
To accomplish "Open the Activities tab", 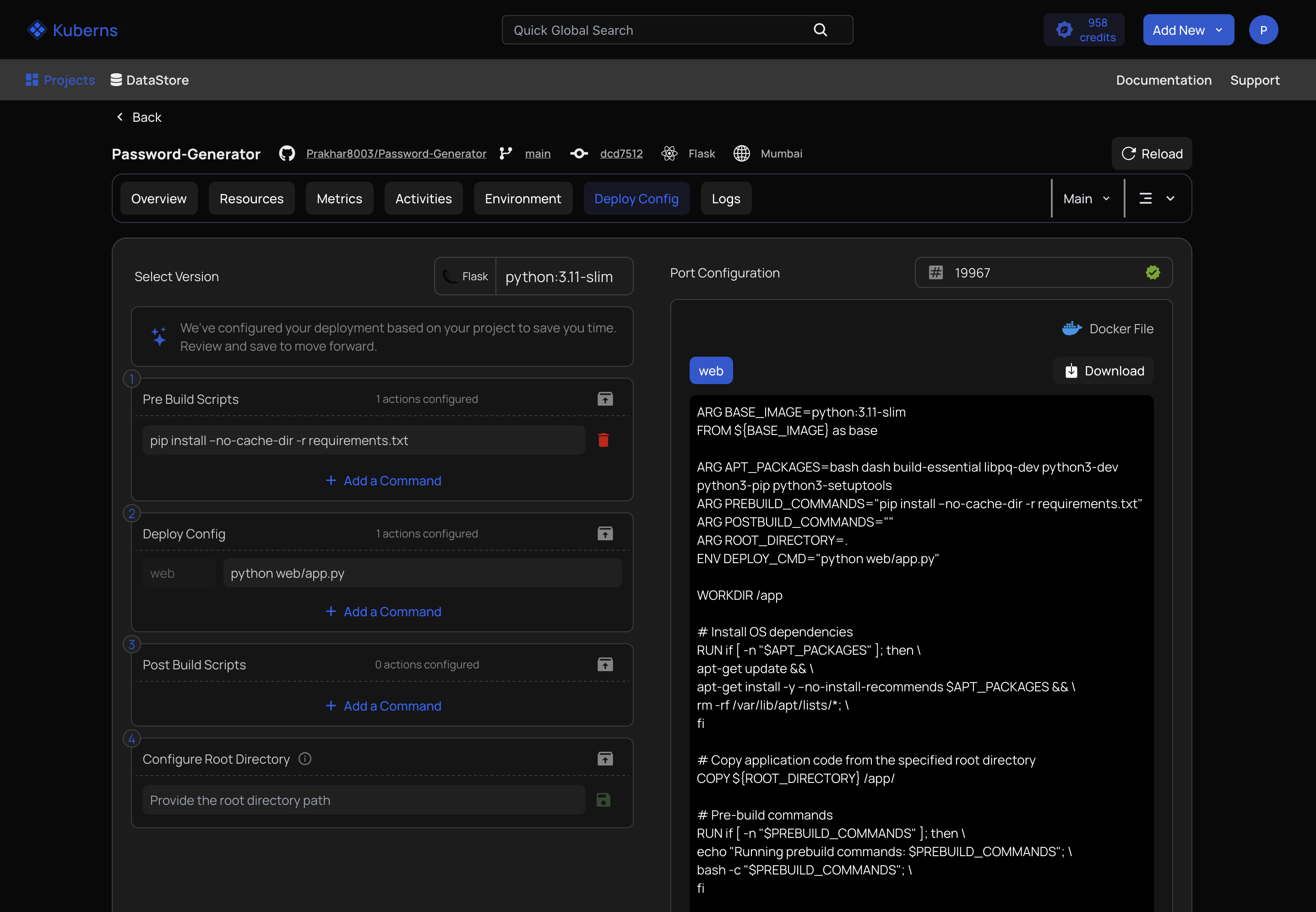I will 424,198.
